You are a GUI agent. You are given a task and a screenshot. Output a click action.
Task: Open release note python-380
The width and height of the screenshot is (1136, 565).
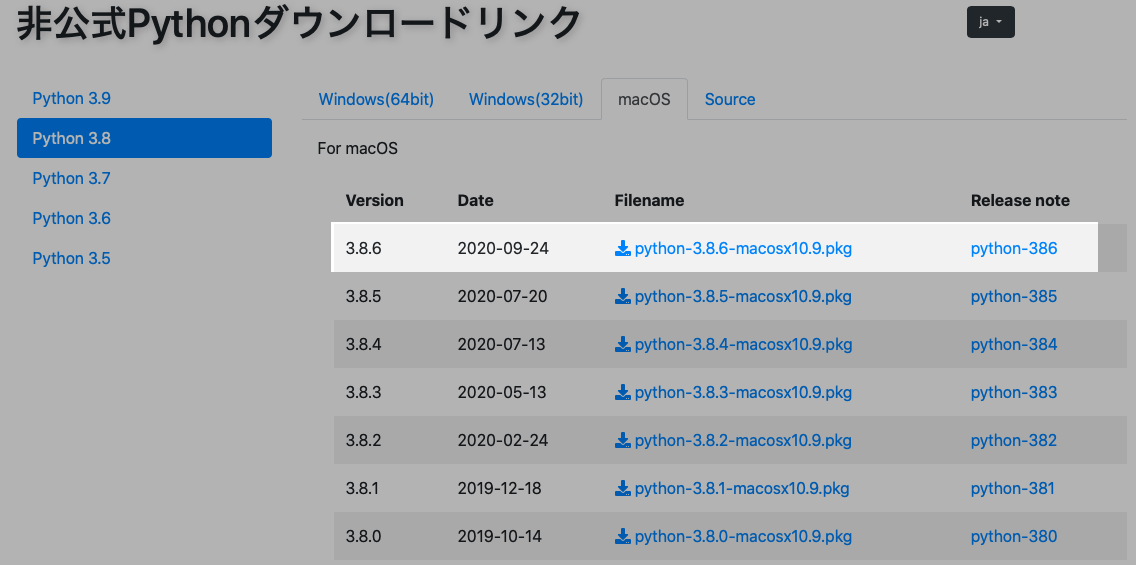[1013, 536]
